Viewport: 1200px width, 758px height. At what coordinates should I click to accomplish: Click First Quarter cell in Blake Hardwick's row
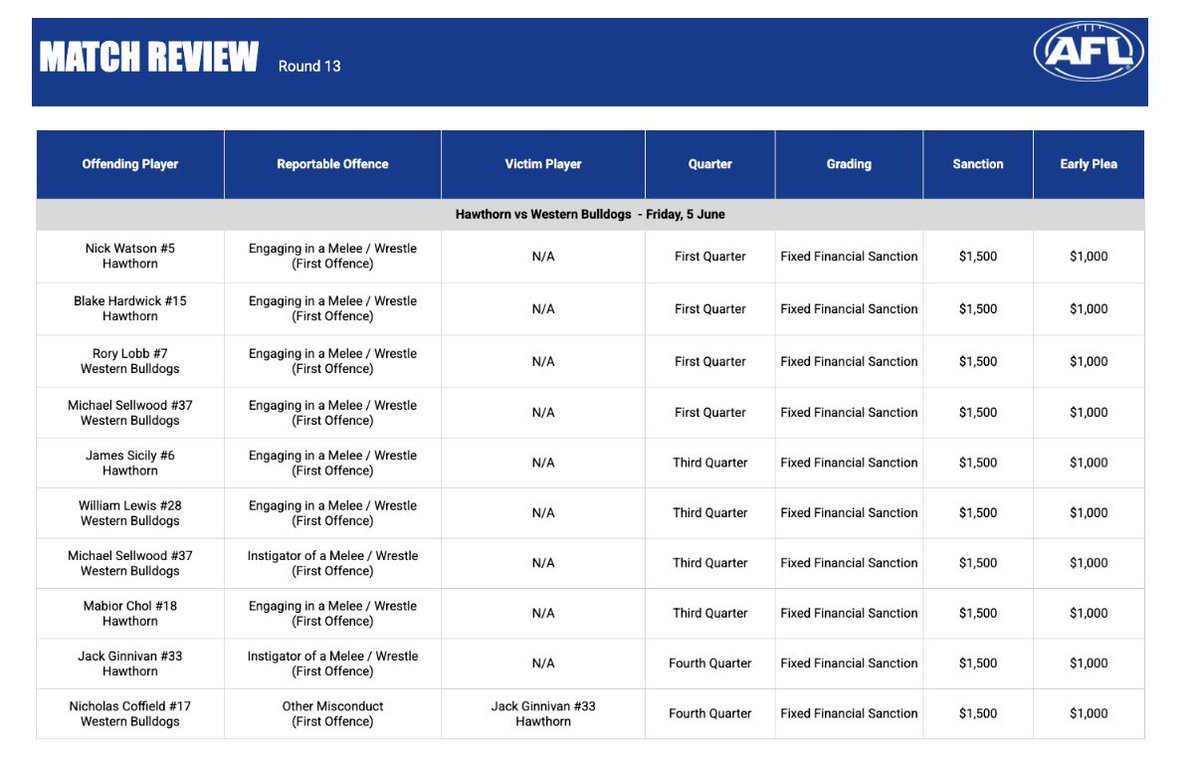coord(710,308)
